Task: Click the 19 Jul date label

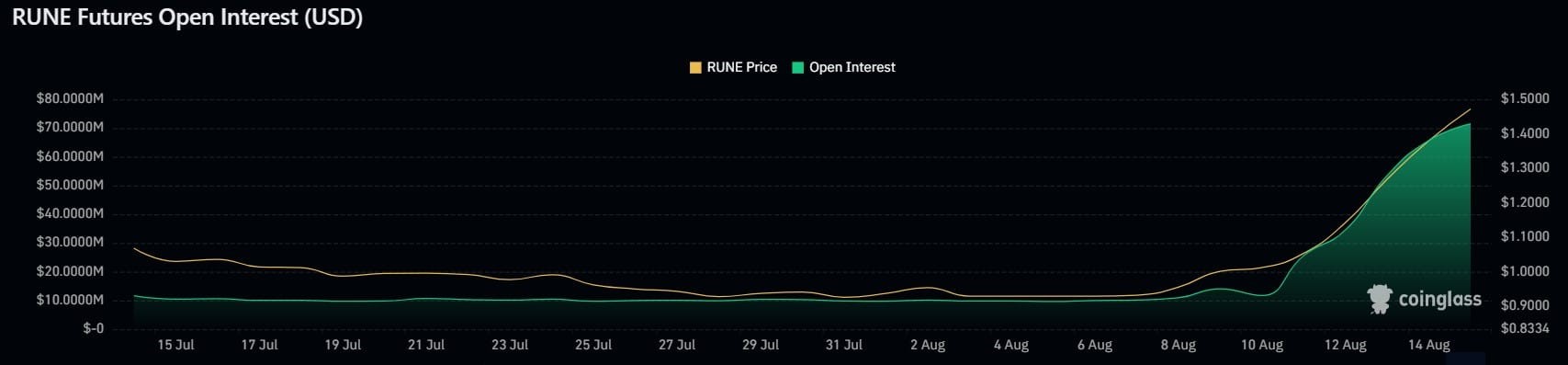Action: click(343, 345)
